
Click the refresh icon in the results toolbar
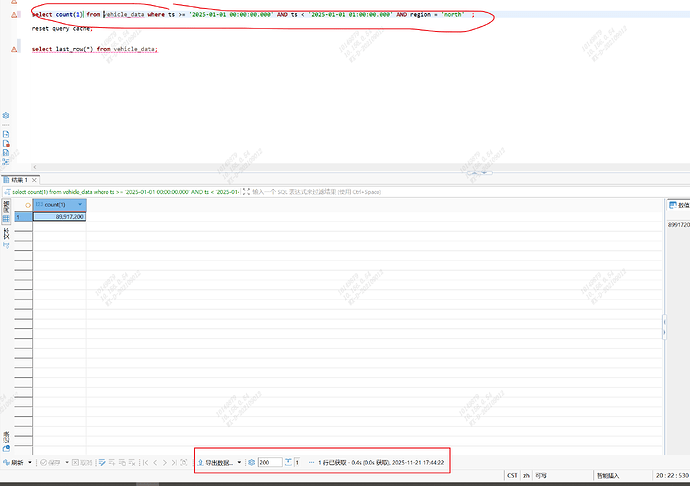pos(7,462)
